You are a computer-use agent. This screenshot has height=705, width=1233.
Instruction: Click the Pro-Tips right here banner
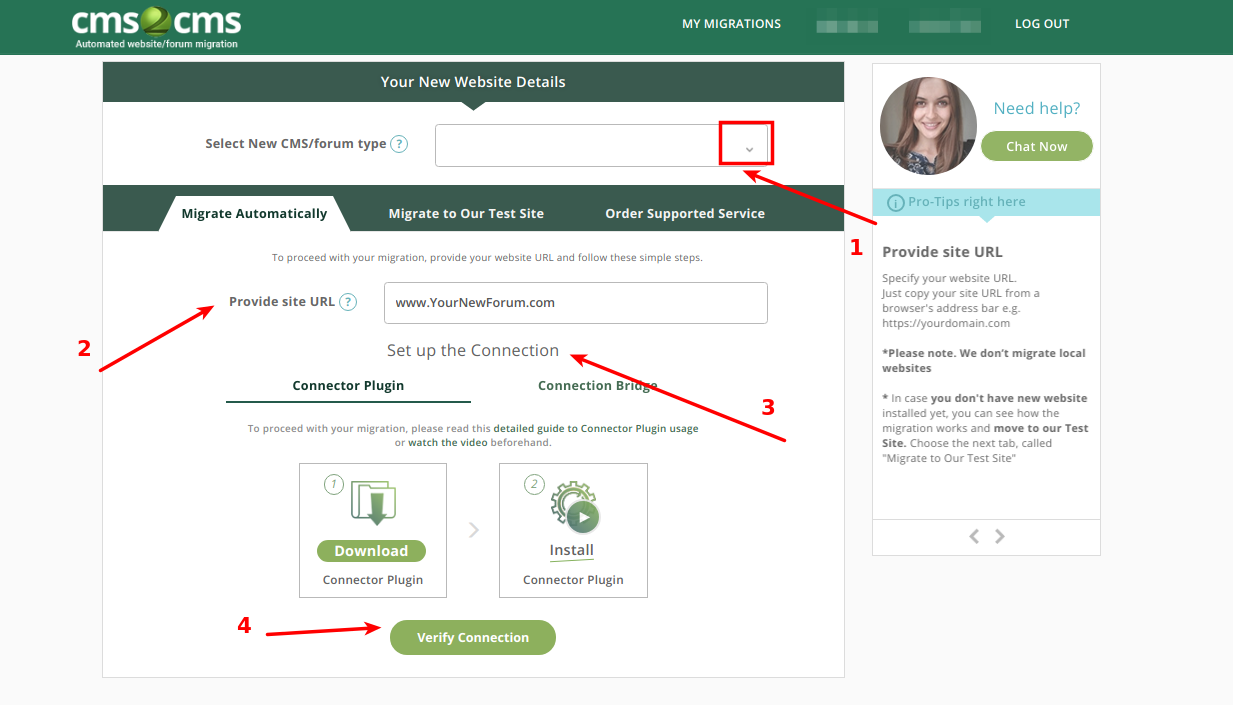[x=986, y=203]
